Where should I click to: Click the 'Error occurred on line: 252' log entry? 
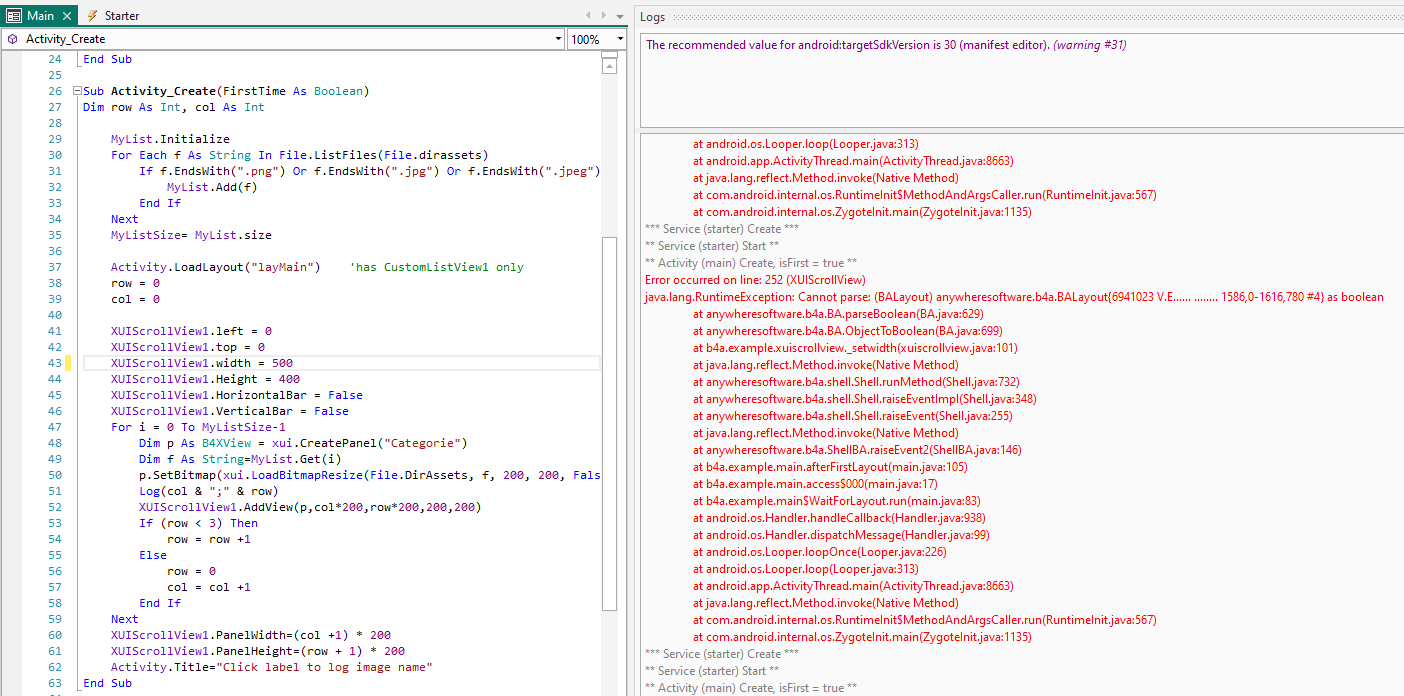(x=755, y=280)
